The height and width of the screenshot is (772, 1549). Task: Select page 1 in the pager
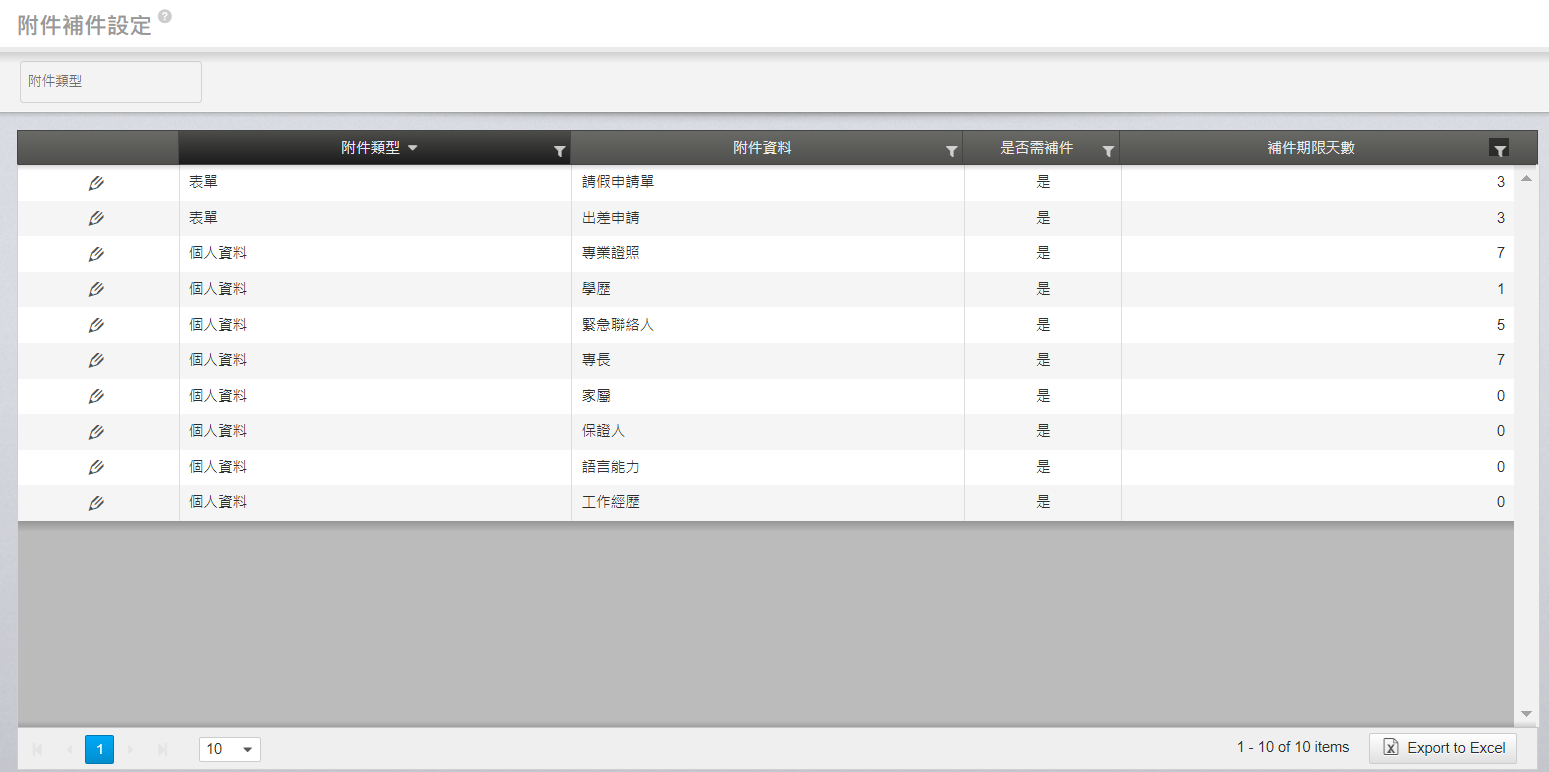100,749
